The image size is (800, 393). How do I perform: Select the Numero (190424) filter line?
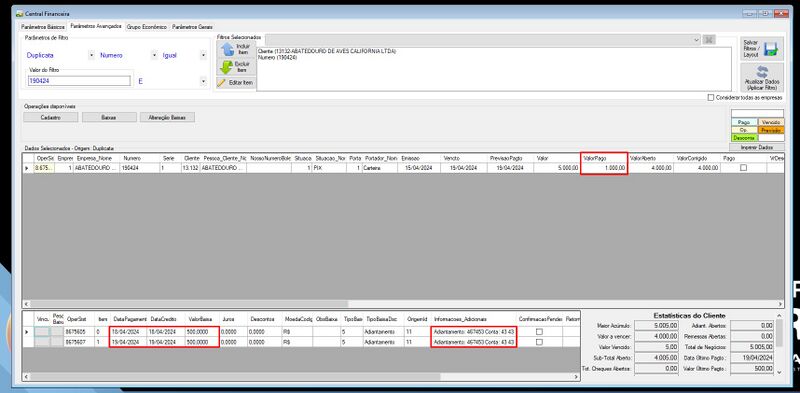point(278,57)
